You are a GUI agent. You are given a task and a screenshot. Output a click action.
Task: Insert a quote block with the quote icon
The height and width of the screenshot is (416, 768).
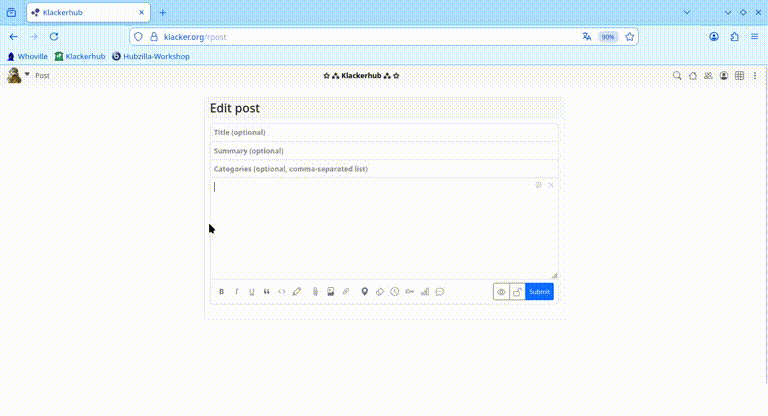point(267,292)
